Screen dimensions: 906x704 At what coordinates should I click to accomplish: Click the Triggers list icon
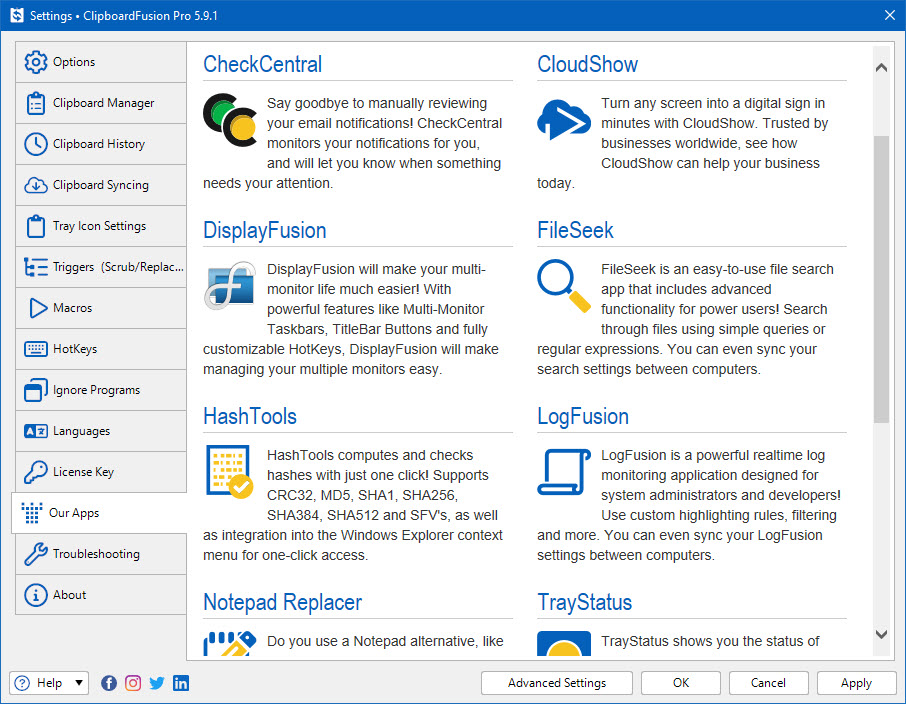point(36,267)
